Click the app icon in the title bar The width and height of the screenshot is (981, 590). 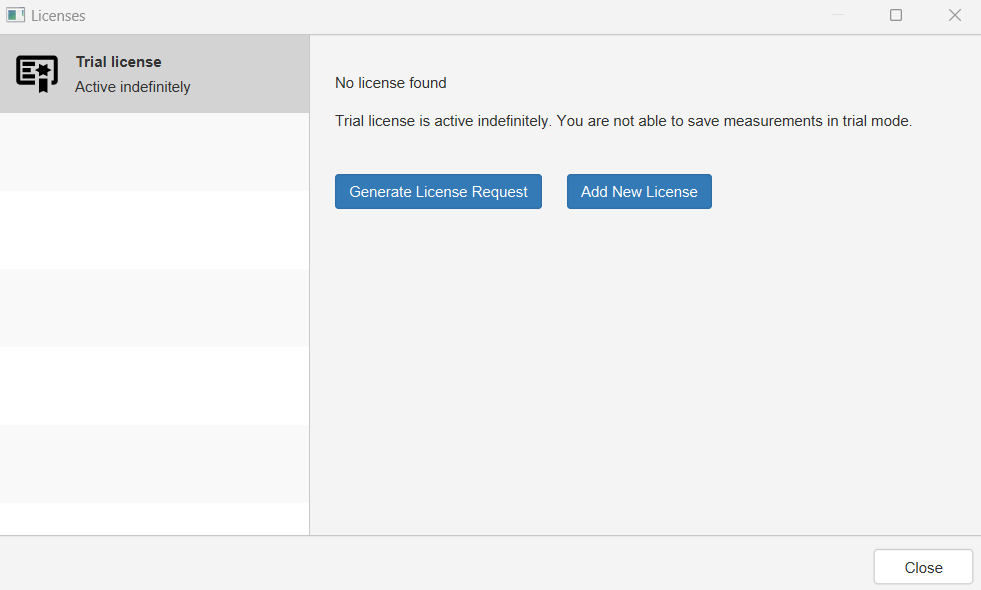(15, 16)
